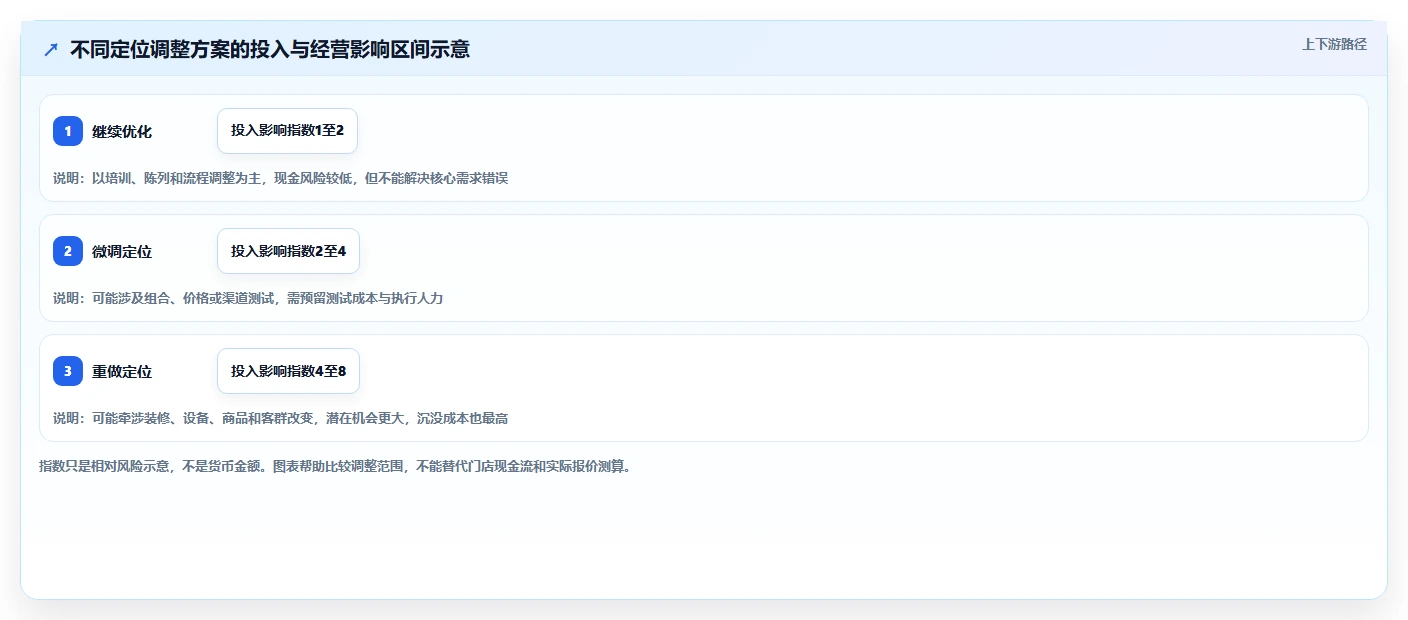Viewport: 1408px width, 620px height.
Task: Select the 投入影响指数2至4 pill
Action: point(288,251)
